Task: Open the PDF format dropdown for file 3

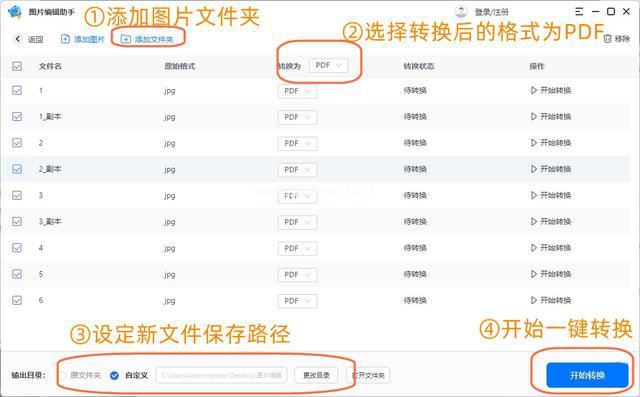Action: pyautogui.click(x=298, y=196)
